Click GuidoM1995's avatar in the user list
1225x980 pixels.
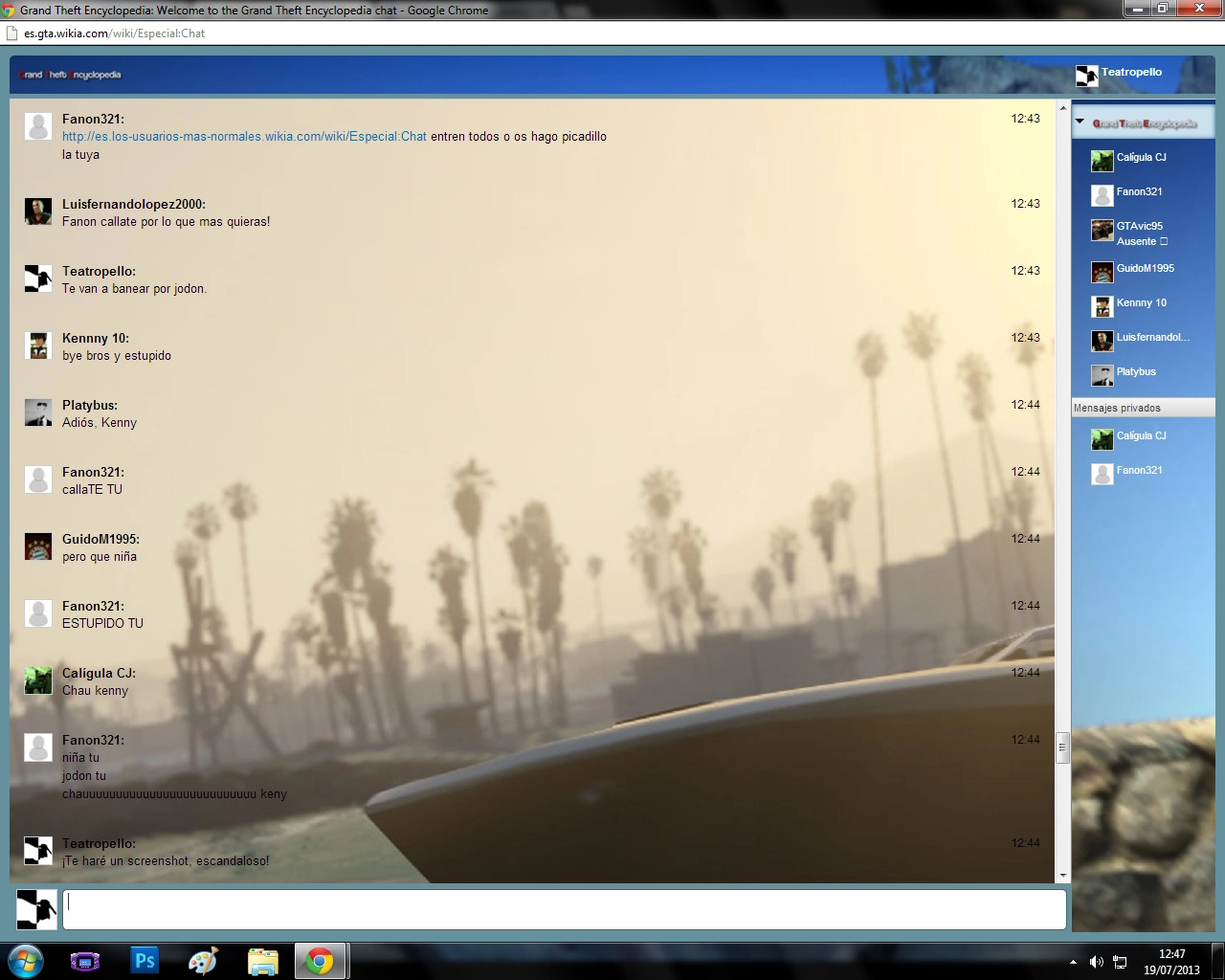coord(1102,272)
